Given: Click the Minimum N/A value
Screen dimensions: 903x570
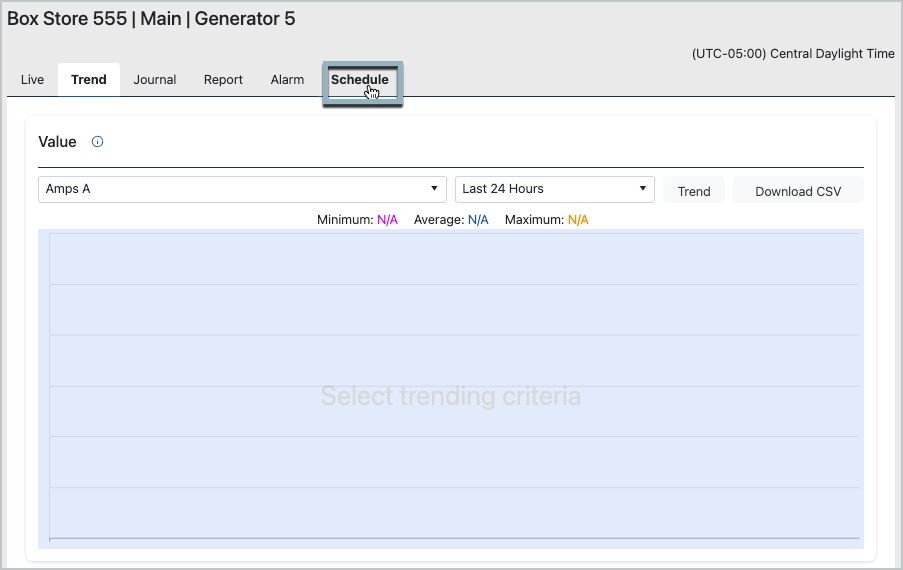Looking at the screenshot, I should tap(387, 220).
